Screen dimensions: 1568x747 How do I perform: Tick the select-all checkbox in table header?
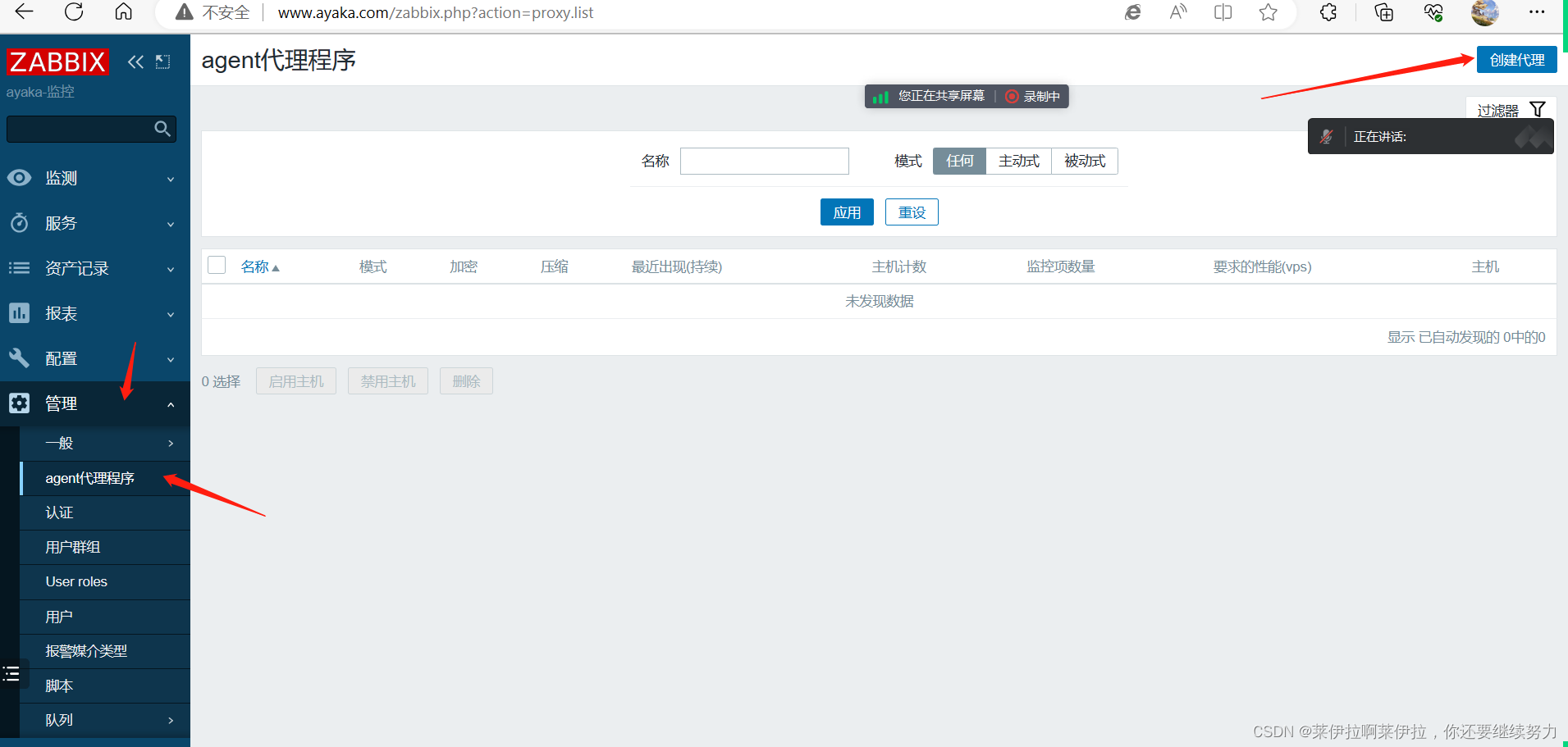pos(217,265)
